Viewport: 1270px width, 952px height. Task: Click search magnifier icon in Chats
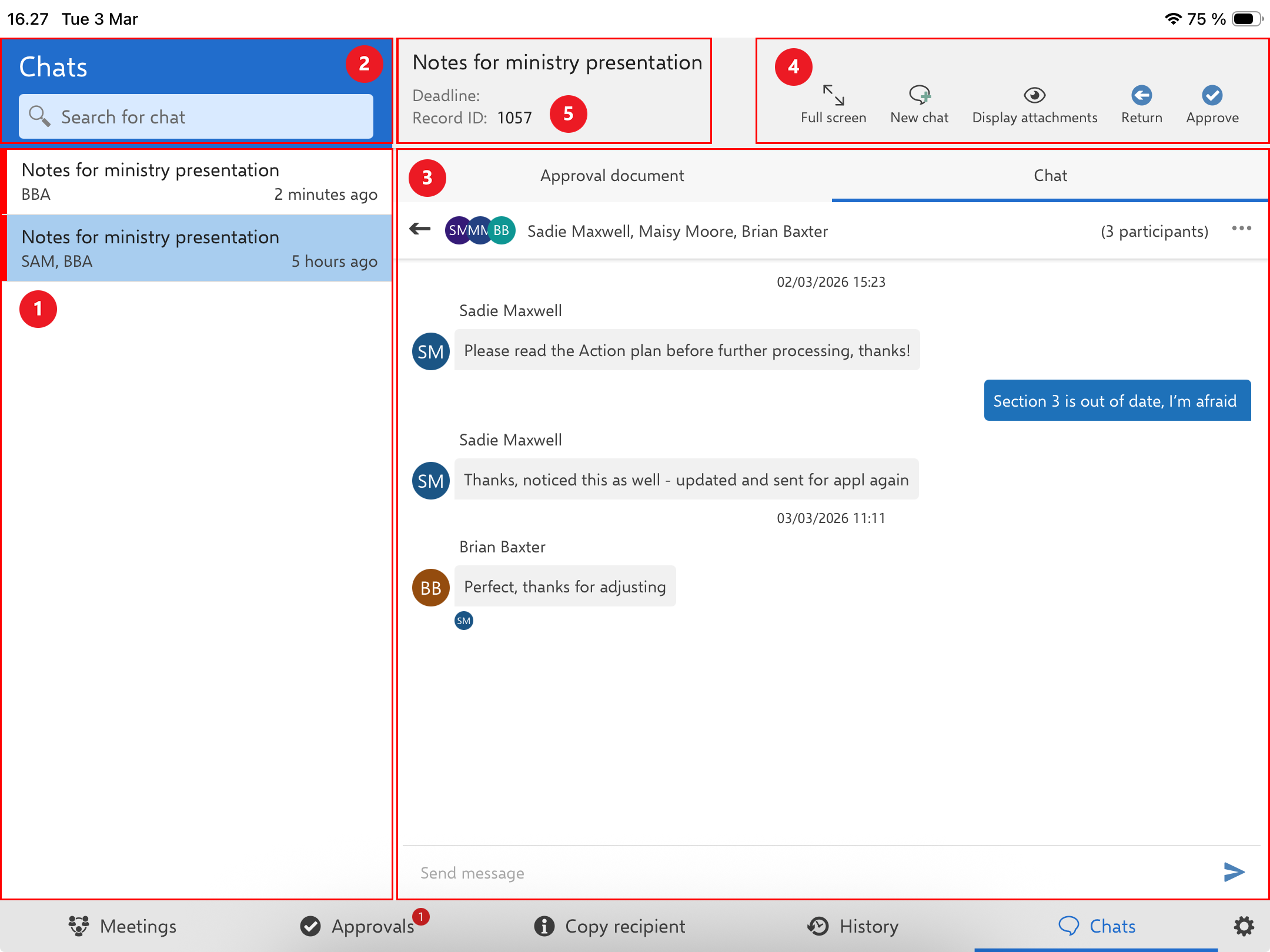pos(39,116)
